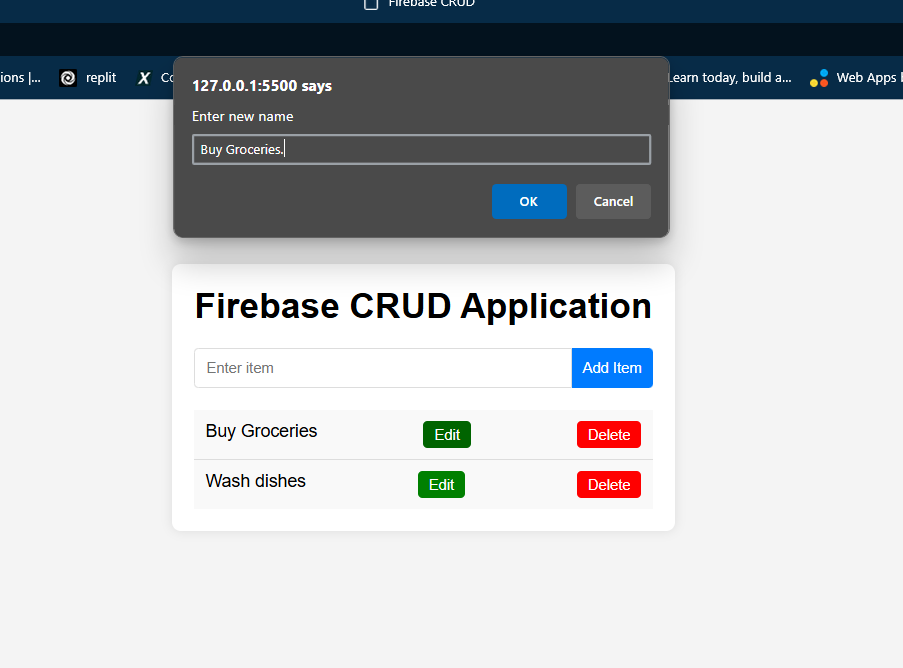The image size is (903, 668).
Task: Click the '127.0.0.1:5500 says' dialog title
Action: point(262,86)
